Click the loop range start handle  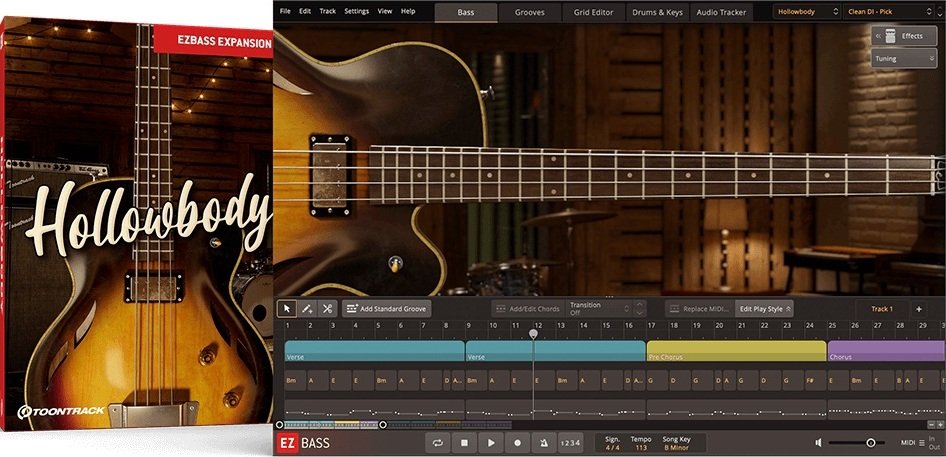point(279,425)
